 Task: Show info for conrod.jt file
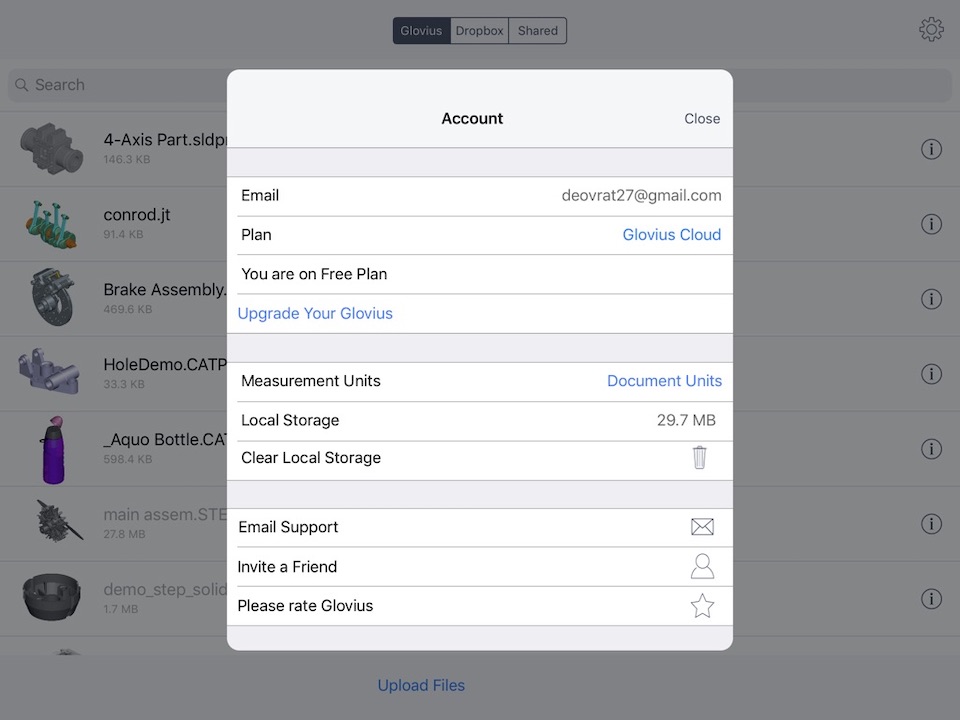[931, 224]
